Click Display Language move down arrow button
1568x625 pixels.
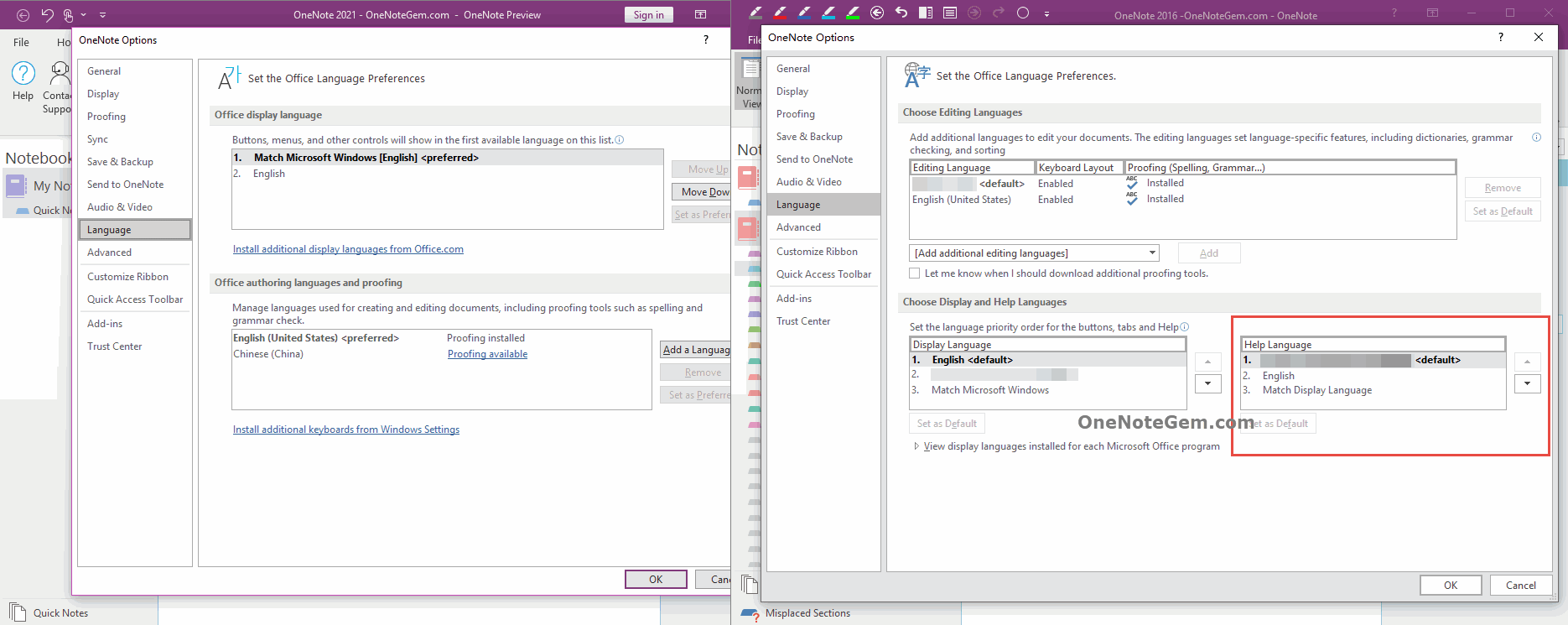tap(1207, 383)
